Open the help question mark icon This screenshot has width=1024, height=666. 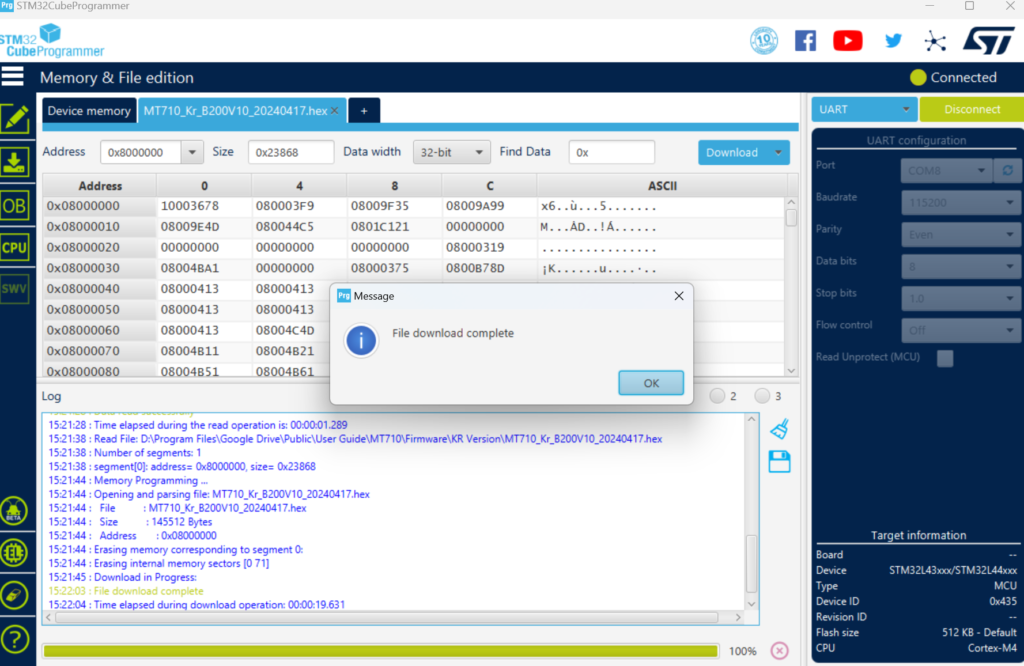click(x=14, y=639)
